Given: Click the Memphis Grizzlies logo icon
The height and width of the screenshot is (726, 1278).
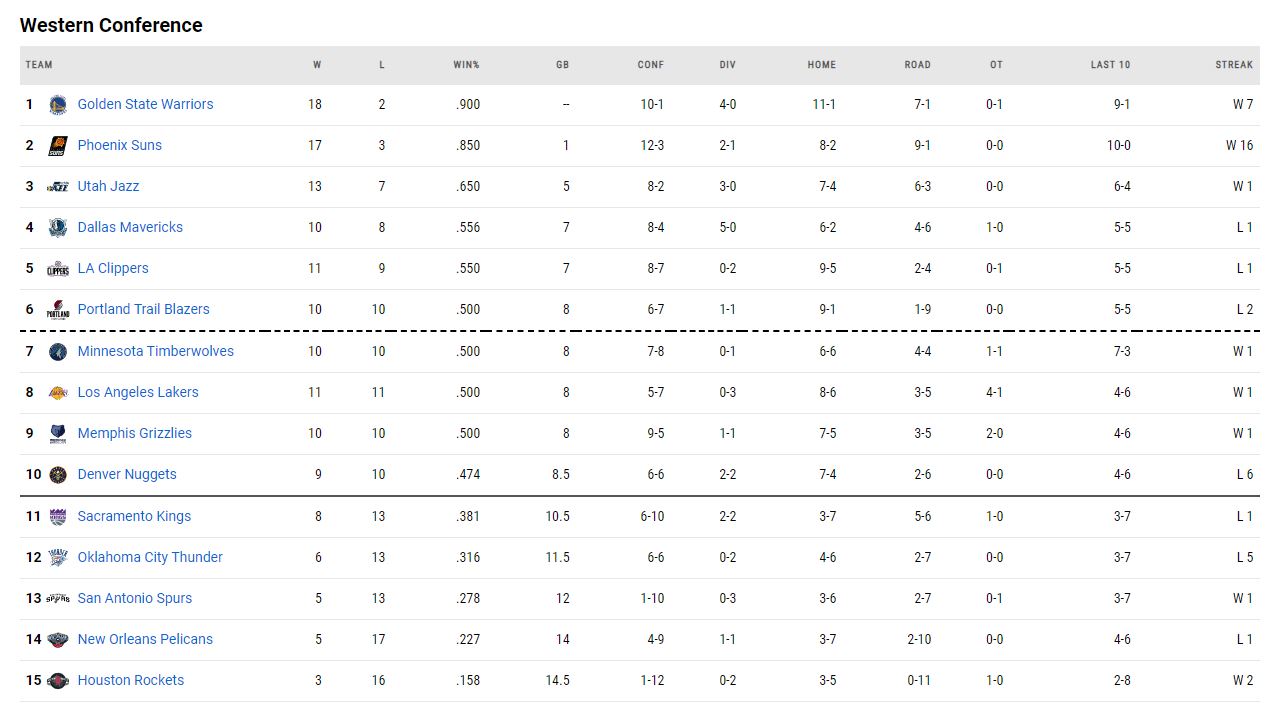Looking at the screenshot, I should (x=58, y=434).
